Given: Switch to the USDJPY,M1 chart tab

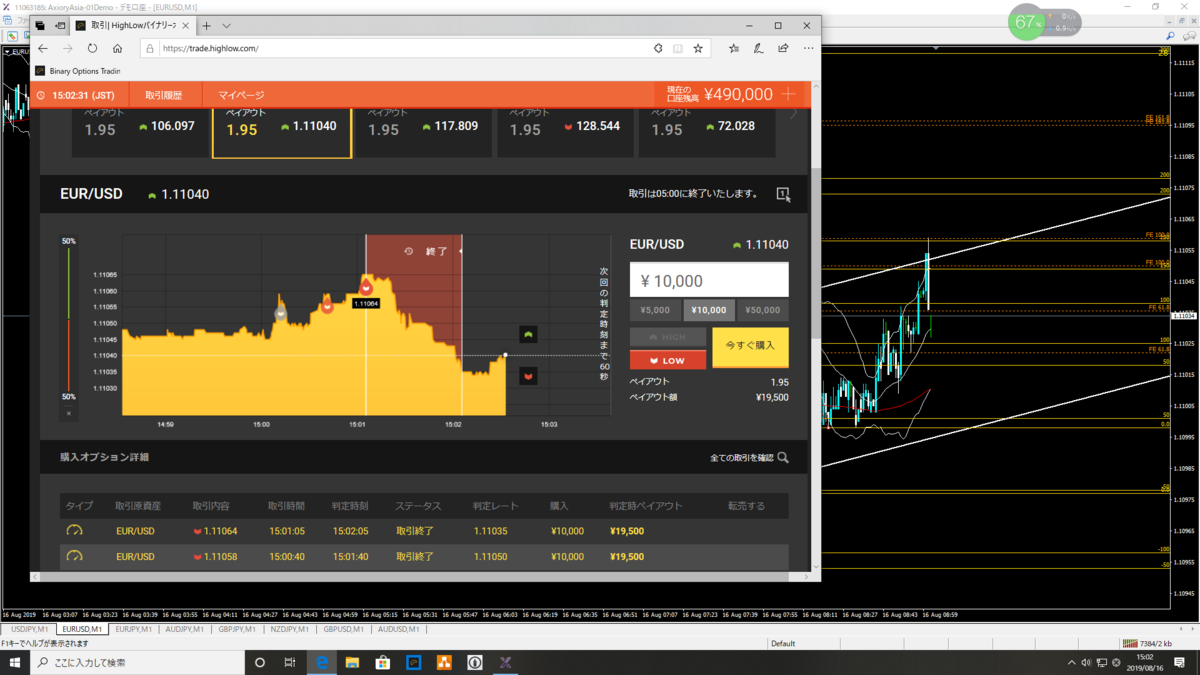Looking at the screenshot, I should [x=29, y=629].
